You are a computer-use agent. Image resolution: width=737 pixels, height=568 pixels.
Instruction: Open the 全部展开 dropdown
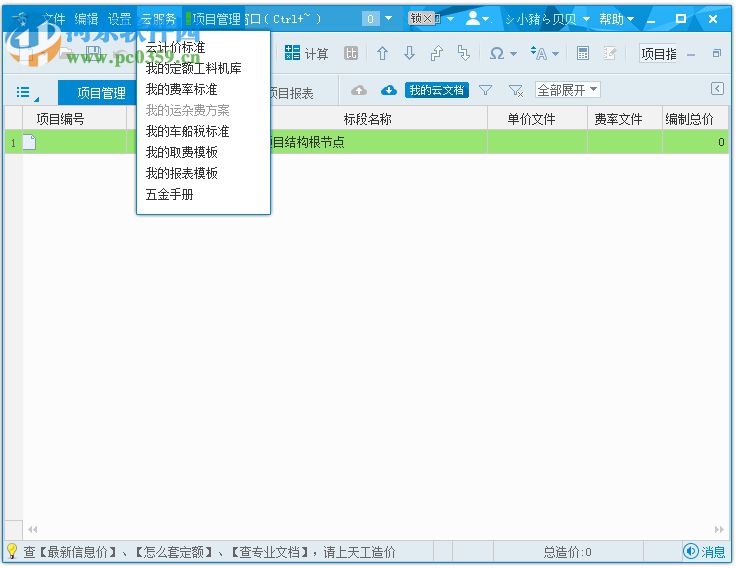567,89
